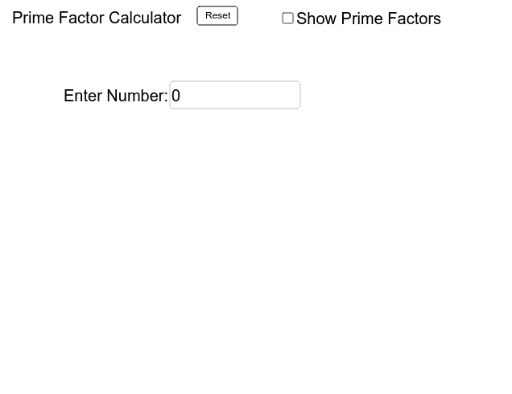Activate the small Reset button near the title
This screenshot has width=512, height=394.
(x=217, y=16)
